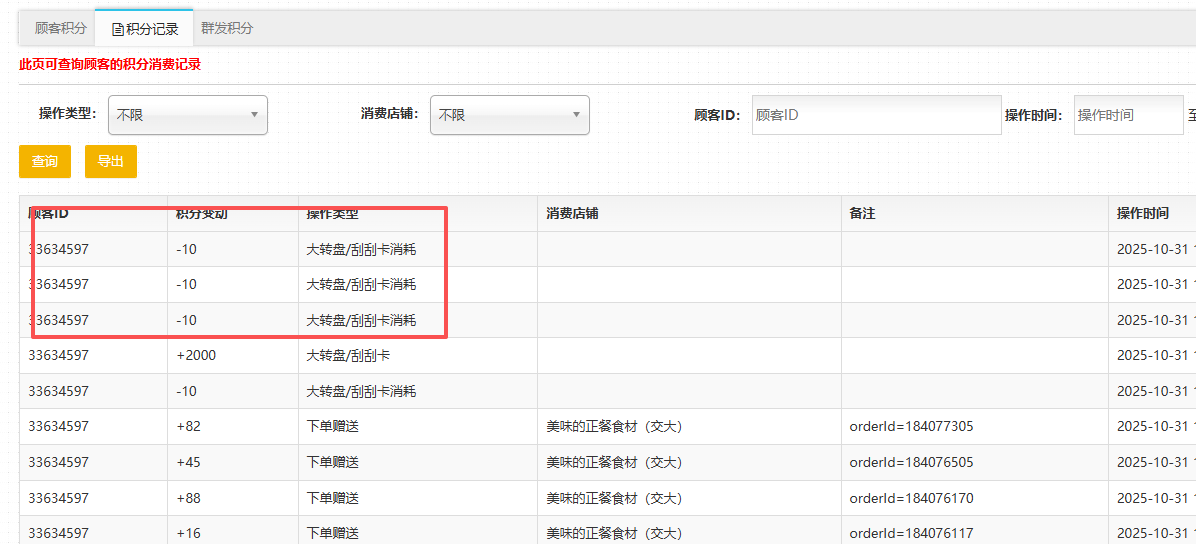Focus the 顾客ID input field

(875, 115)
